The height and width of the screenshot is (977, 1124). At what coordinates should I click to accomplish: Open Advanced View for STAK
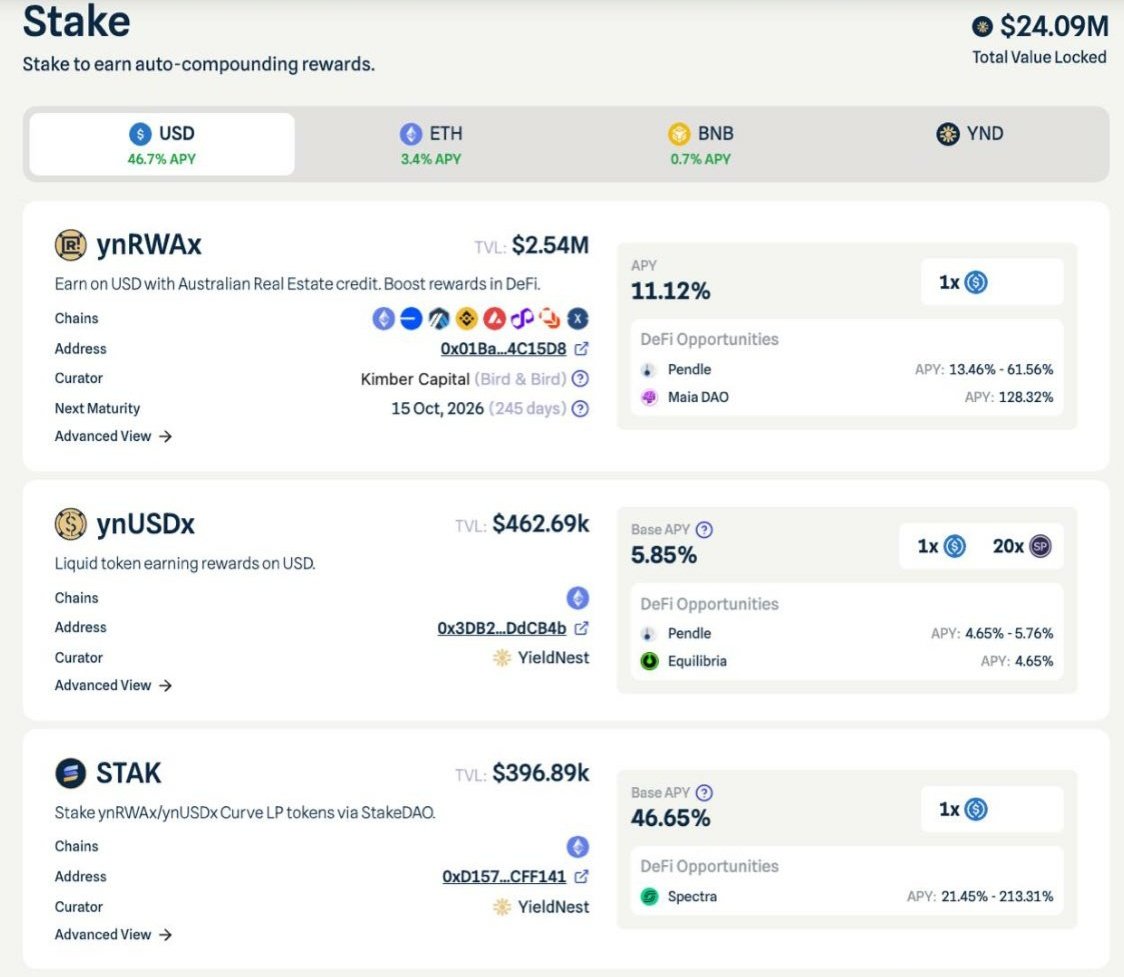pos(113,934)
